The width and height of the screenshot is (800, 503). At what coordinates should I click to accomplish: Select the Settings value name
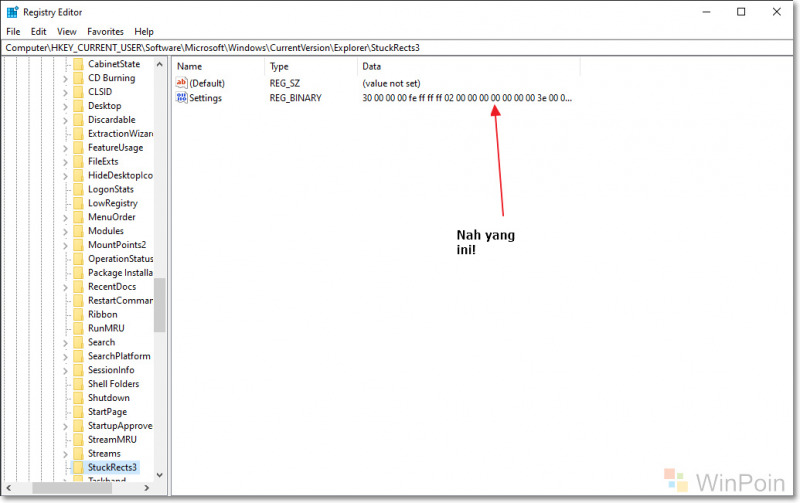coord(206,98)
